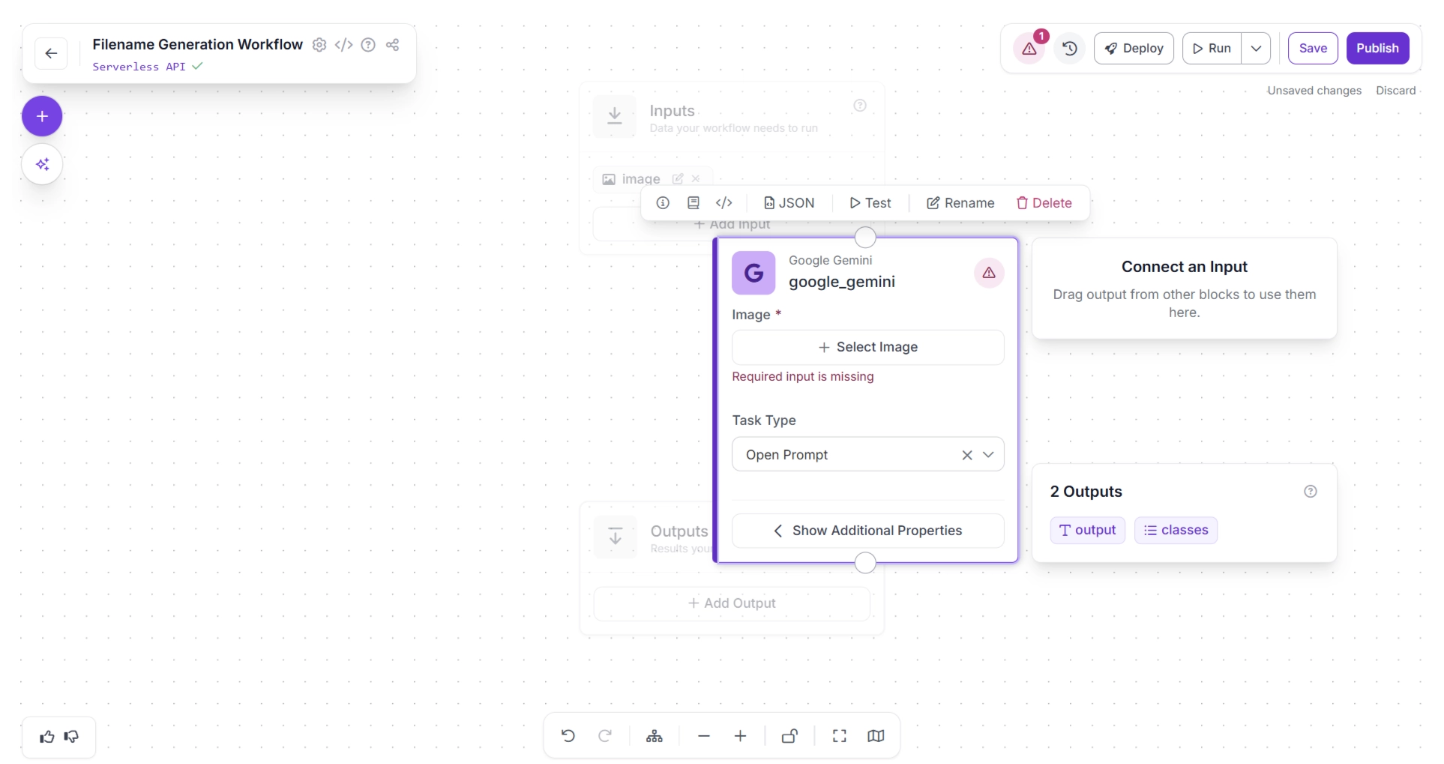Click the warning errors icon in top bar
Viewport: 1444px width, 764px height.
[1029, 48]
